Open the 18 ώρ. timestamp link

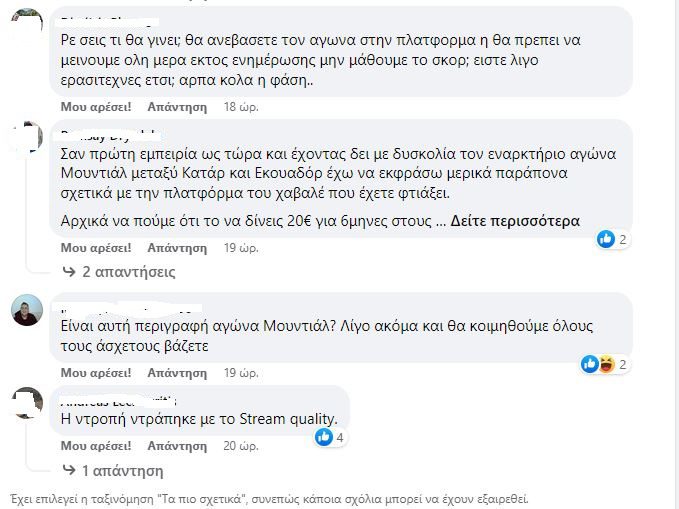pyautogui.click(x=241, y=107)
